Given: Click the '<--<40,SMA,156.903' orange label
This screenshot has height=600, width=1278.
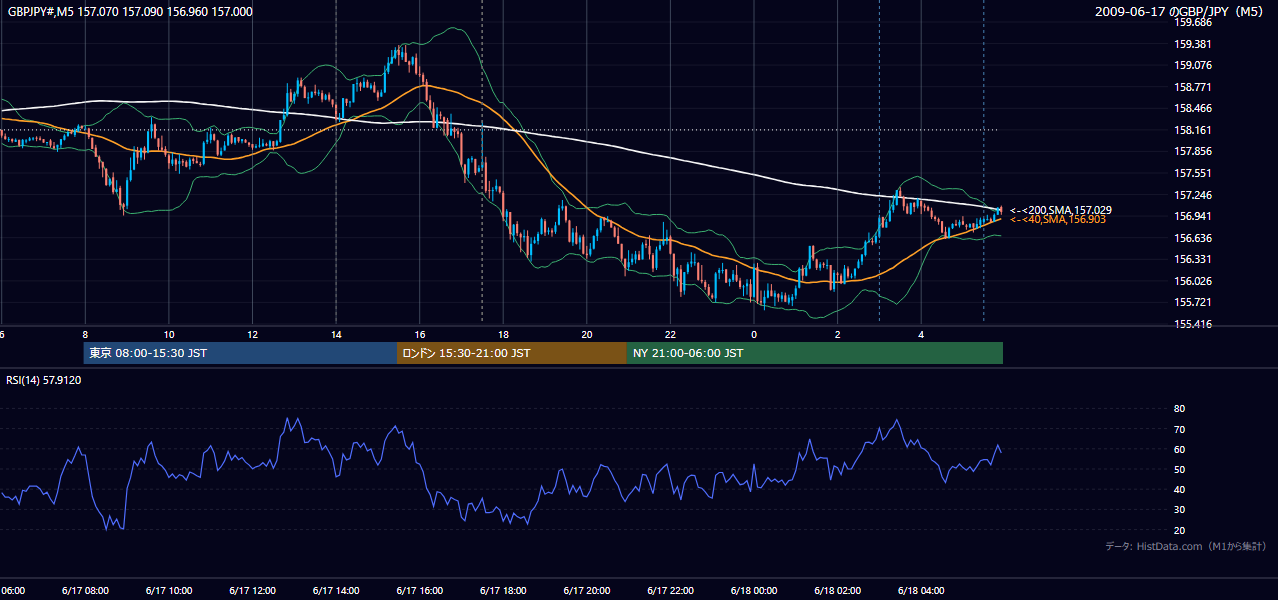Looking at the screenshot, I should tap(1057, 219).
